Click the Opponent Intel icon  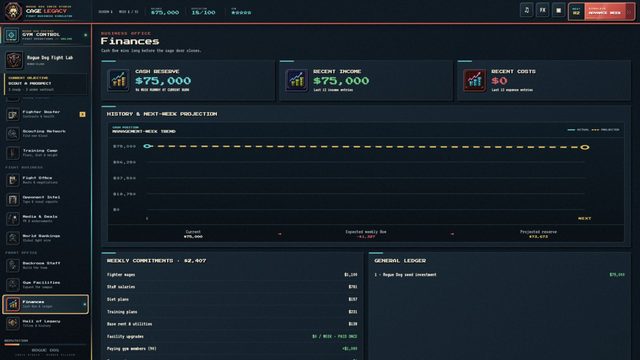(x=13, y=199)
